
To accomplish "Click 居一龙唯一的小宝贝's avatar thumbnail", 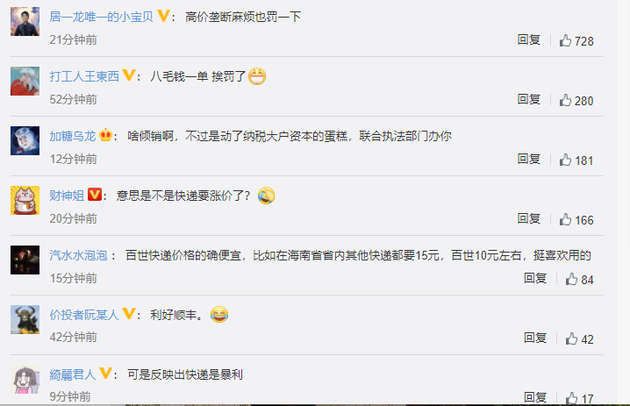I will 25,22.
